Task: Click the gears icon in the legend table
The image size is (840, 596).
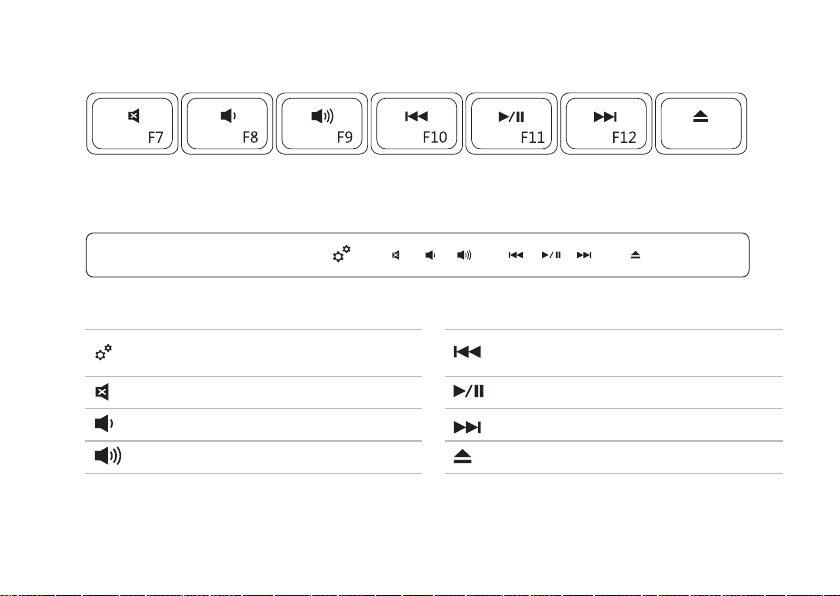Action: click(102, 351)
